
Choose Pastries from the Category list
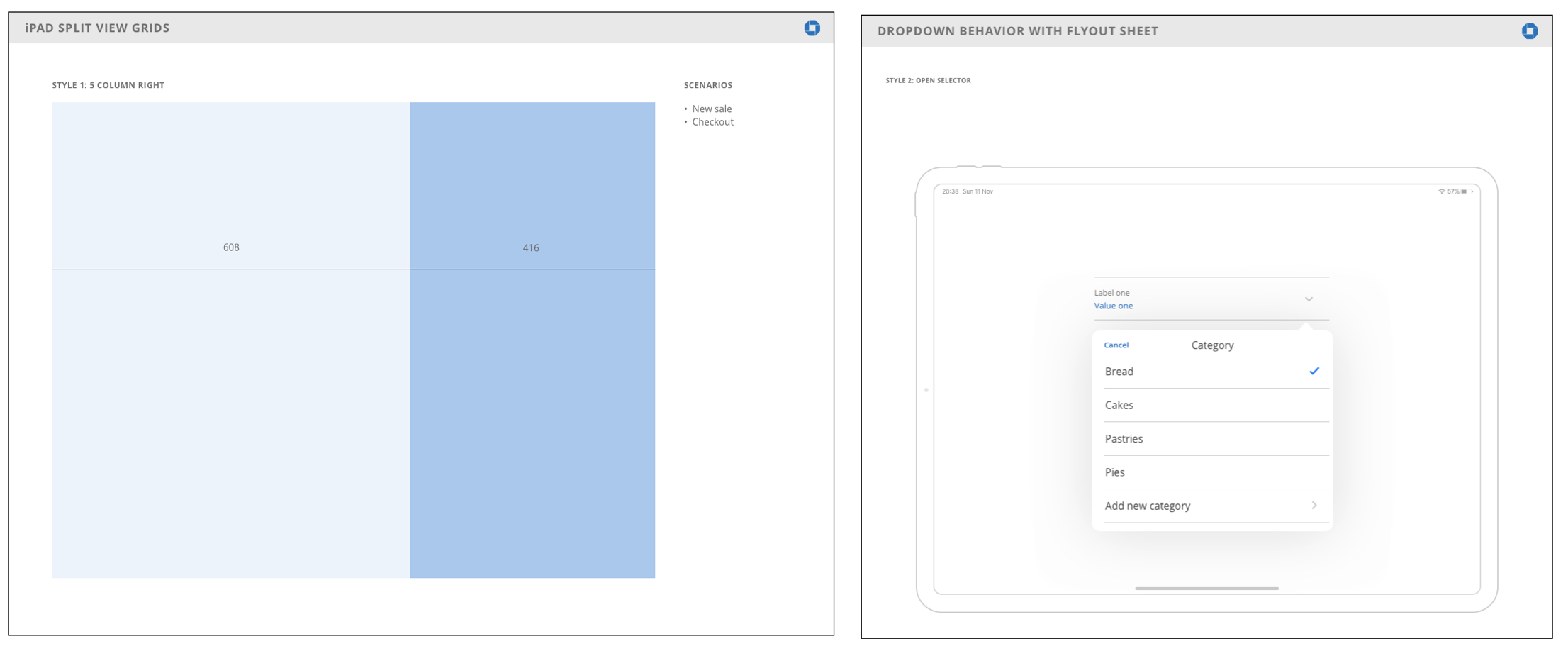(1216, 438)
